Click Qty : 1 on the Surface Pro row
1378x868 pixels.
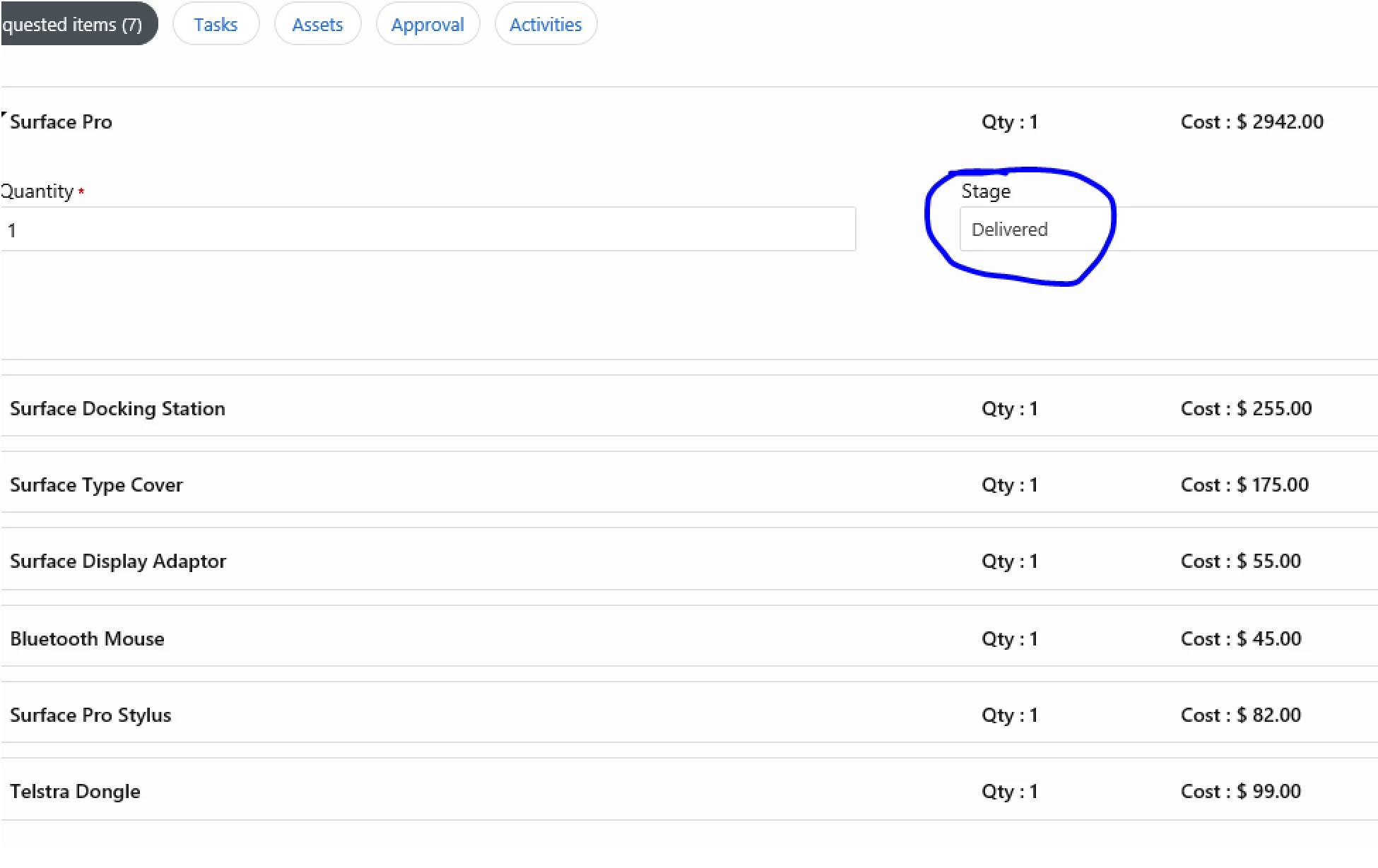point(1009,121)
